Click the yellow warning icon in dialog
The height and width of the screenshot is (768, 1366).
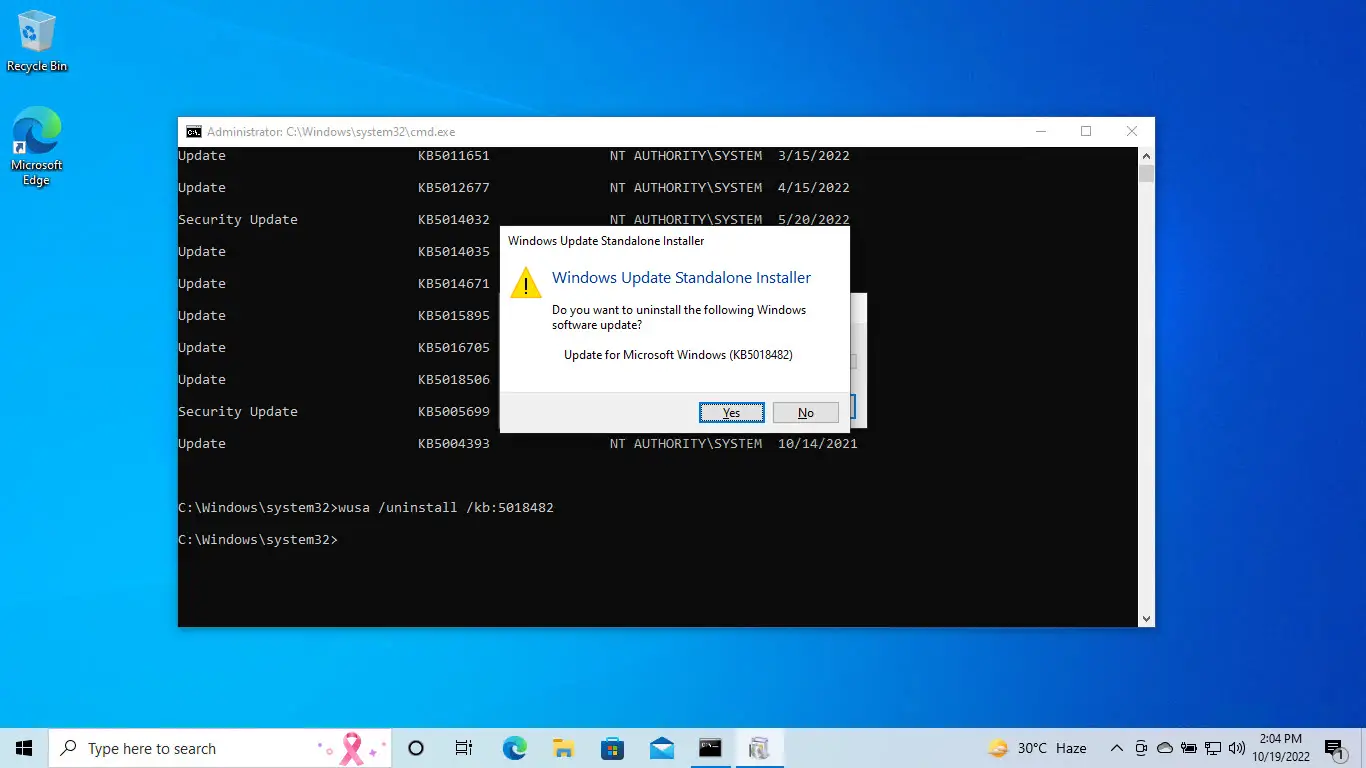526,283
